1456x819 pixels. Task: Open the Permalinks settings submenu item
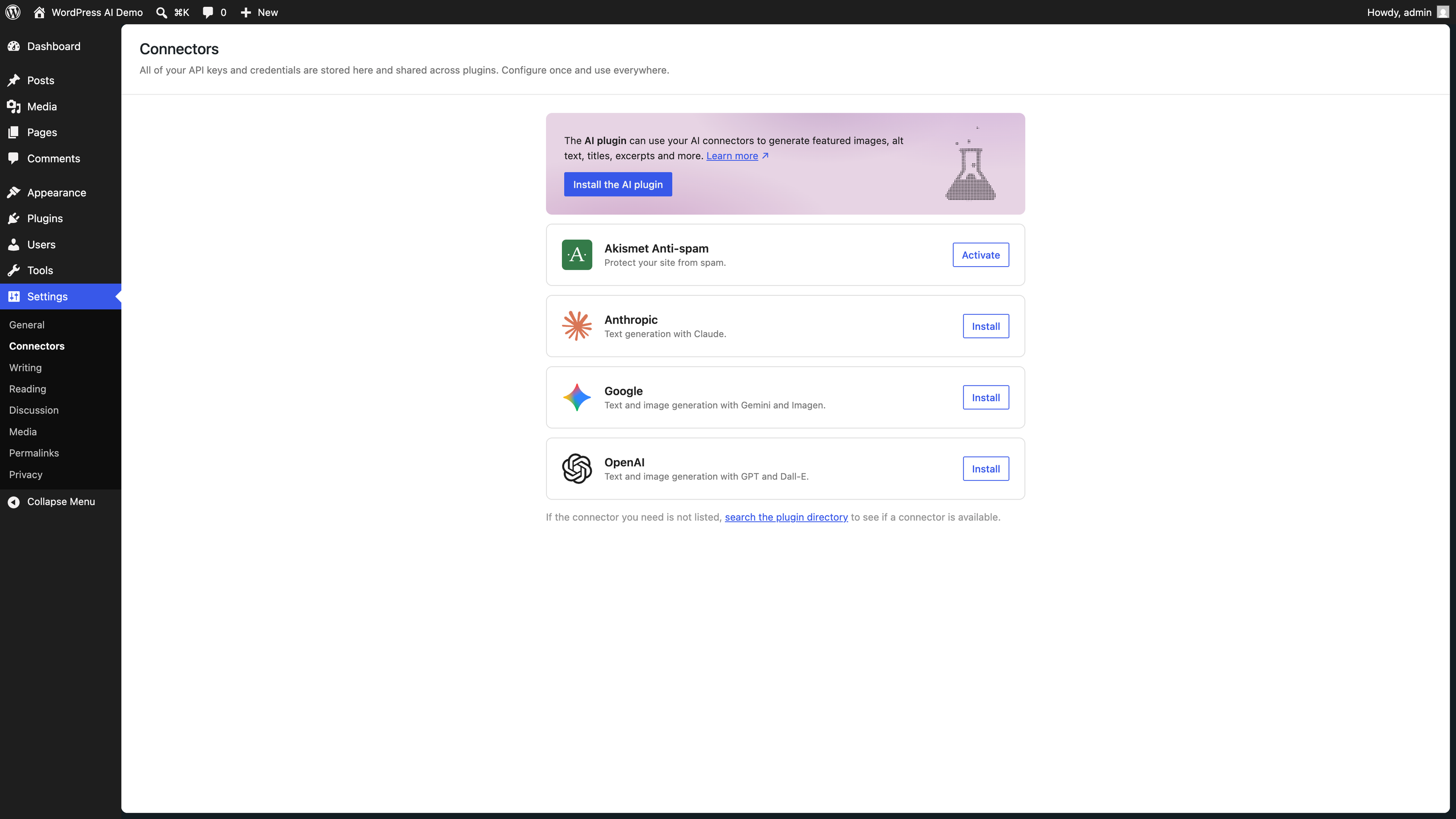tap(34, 453)
